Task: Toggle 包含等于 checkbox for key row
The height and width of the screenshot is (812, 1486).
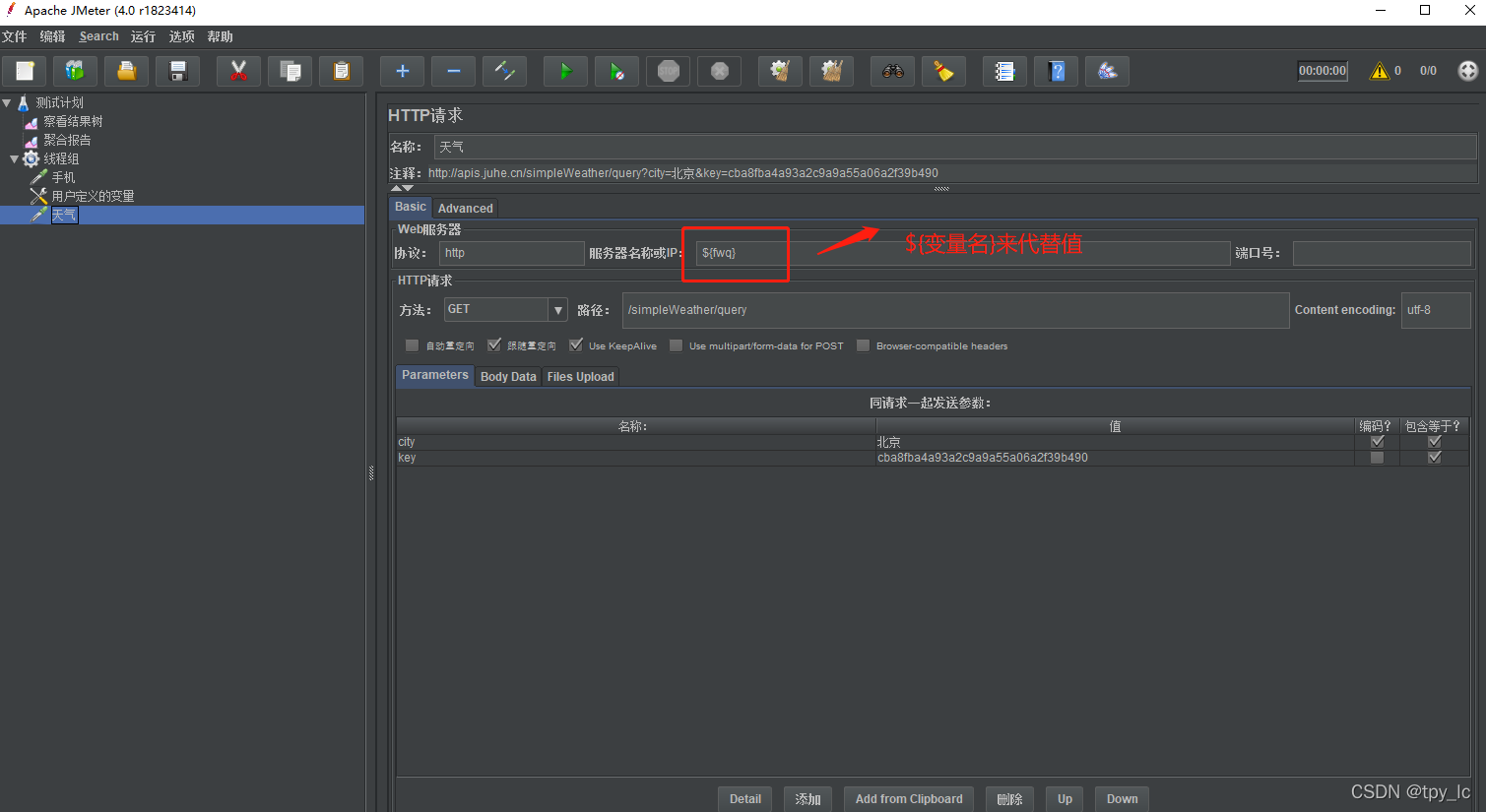Action: point(1435,458)
